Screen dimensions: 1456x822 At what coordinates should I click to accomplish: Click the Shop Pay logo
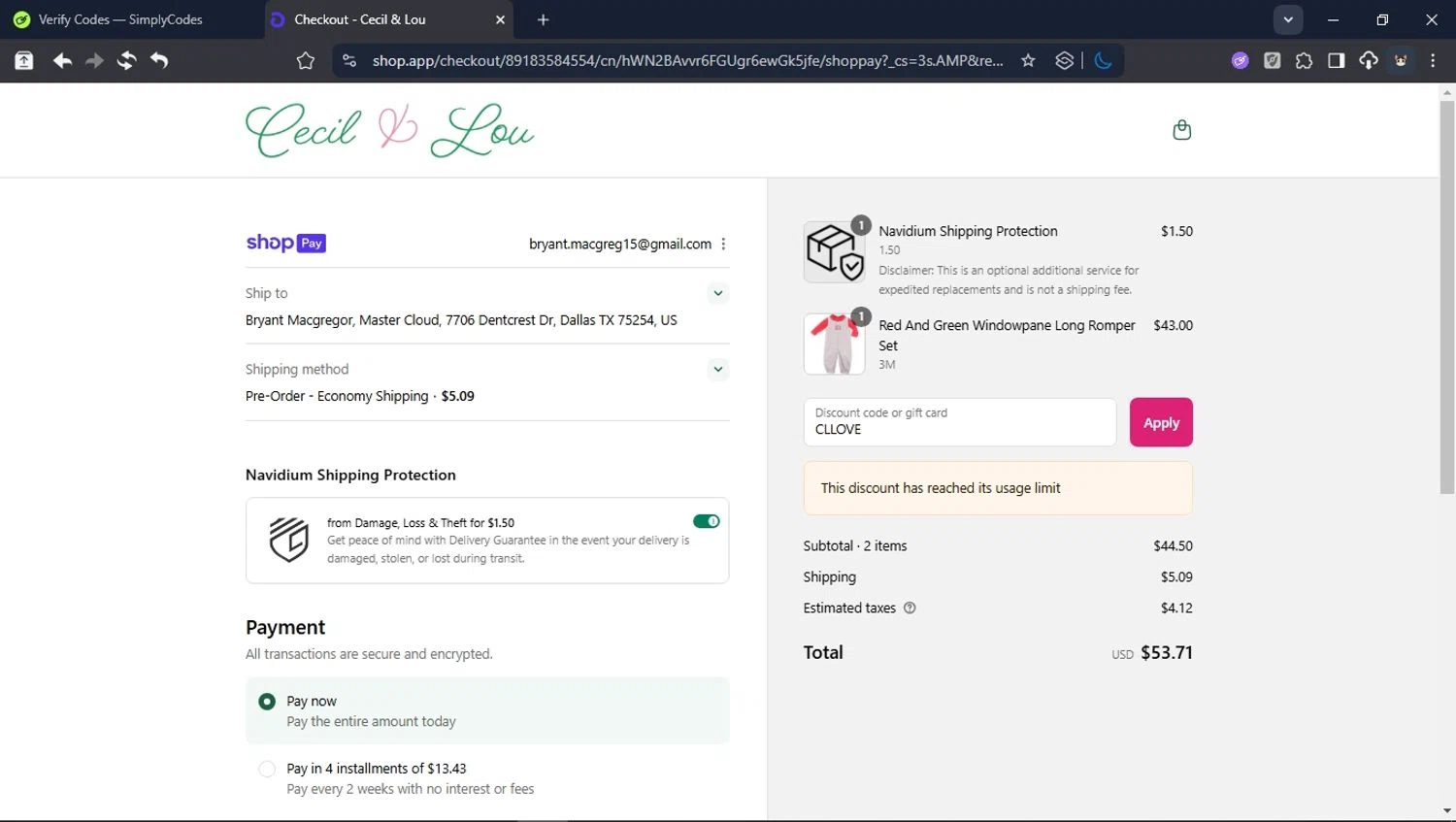285,243
